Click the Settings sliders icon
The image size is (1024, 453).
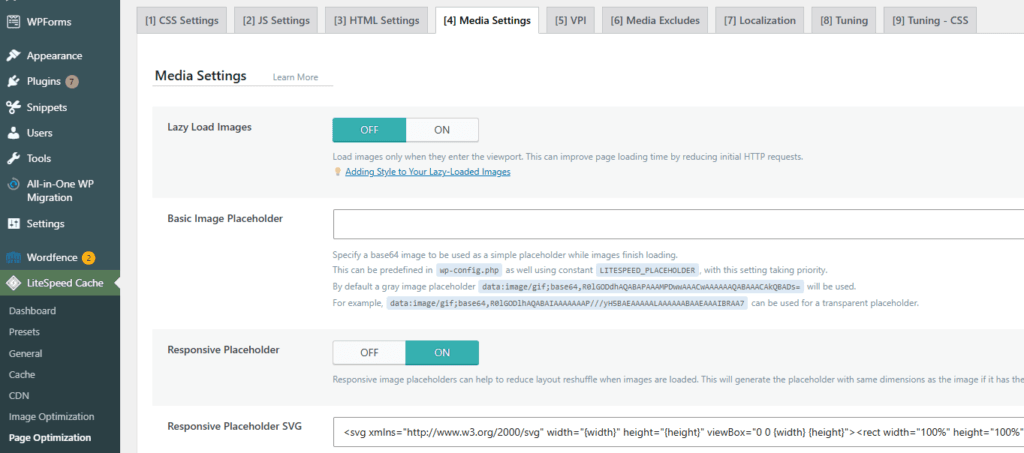pyautogui.click(x=13, y=224)
